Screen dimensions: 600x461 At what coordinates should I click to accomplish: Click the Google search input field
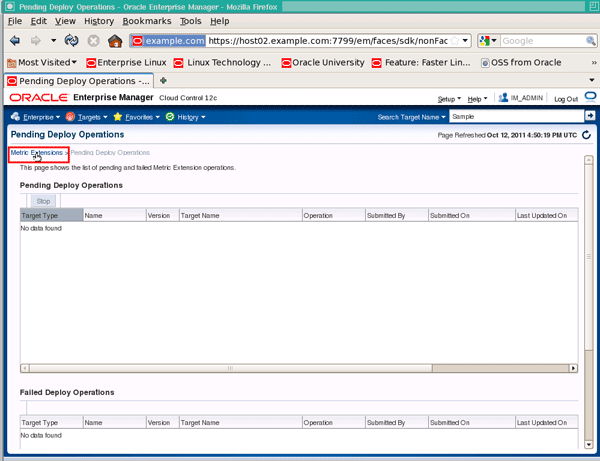pos(543,41)
